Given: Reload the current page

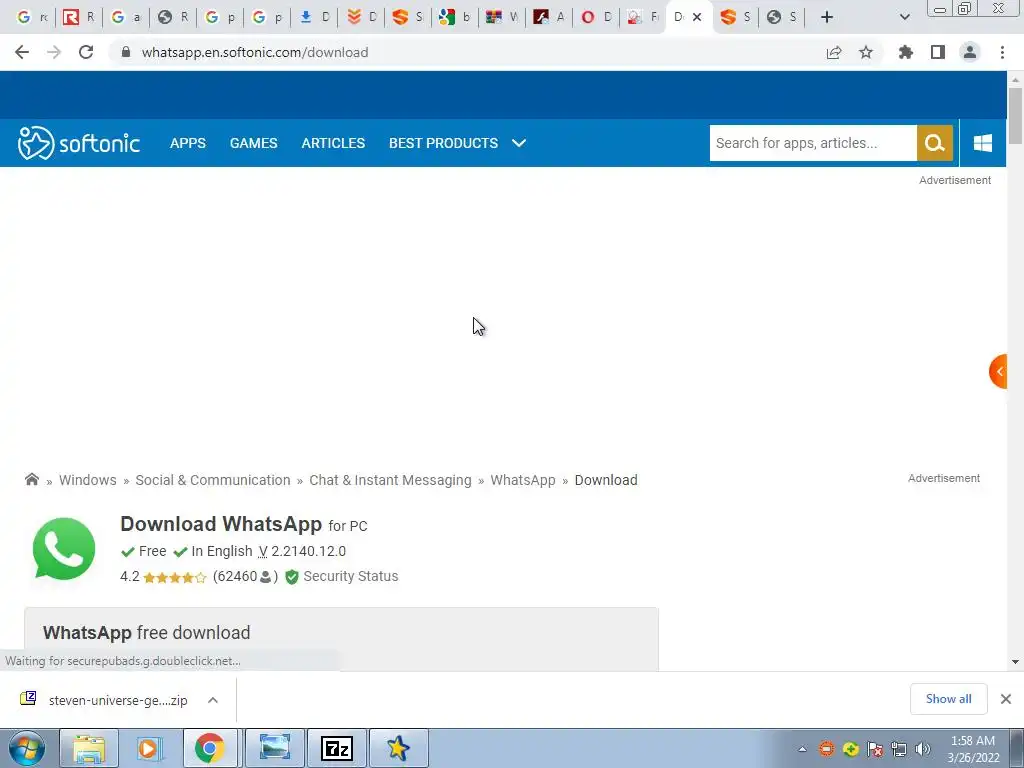Looking at the screenshot, I should [x=86, y=52].
